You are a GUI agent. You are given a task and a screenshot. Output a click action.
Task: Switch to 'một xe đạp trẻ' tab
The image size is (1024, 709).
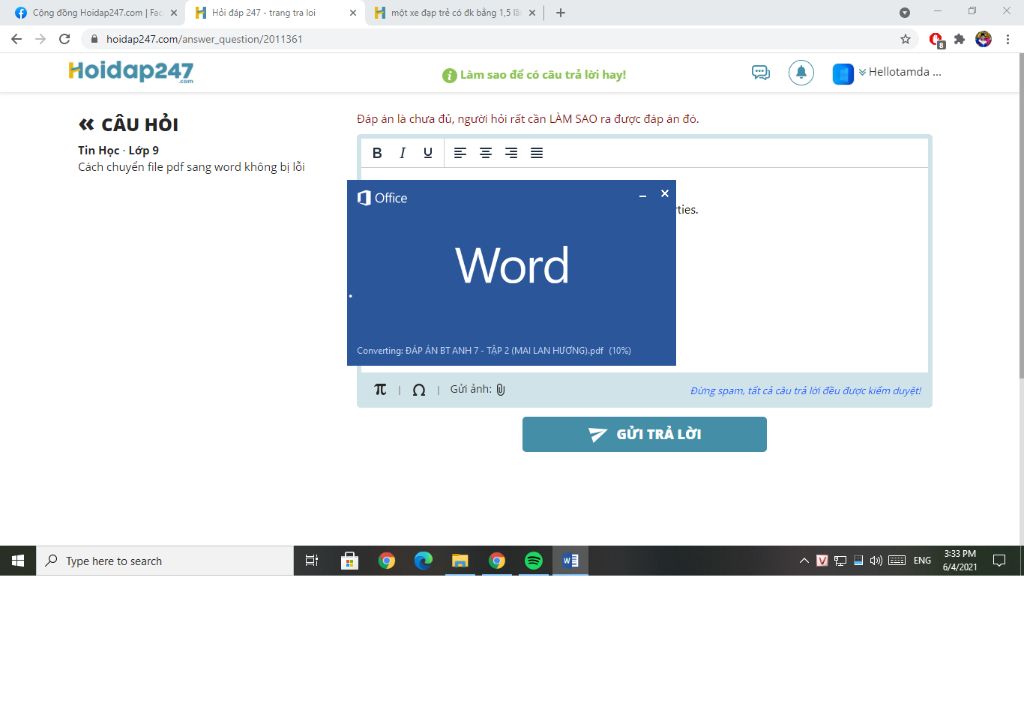455,12
